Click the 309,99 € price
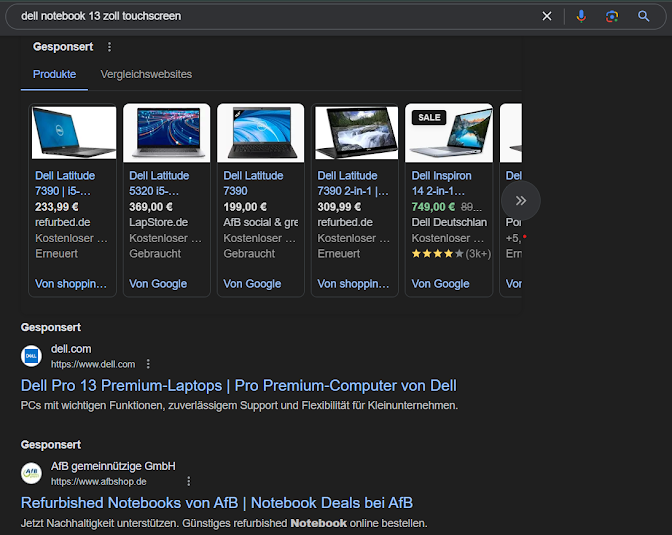This screenshot has height=535, width=672. pos(339,207)
